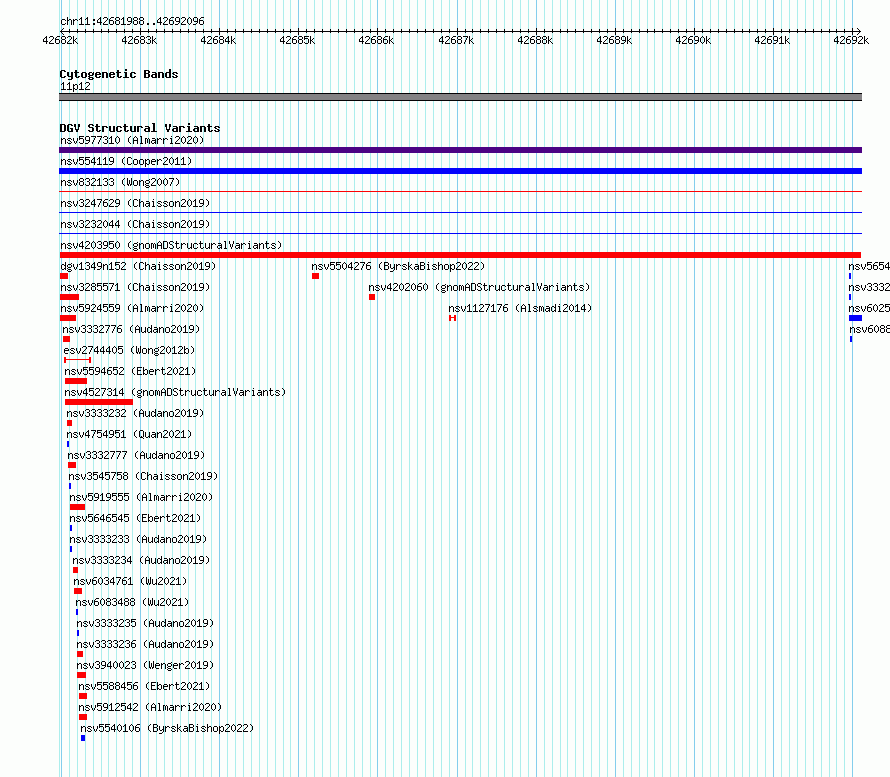
Task: Click nsv5912542 (Almarri2020) label
Action: (150, 707)
